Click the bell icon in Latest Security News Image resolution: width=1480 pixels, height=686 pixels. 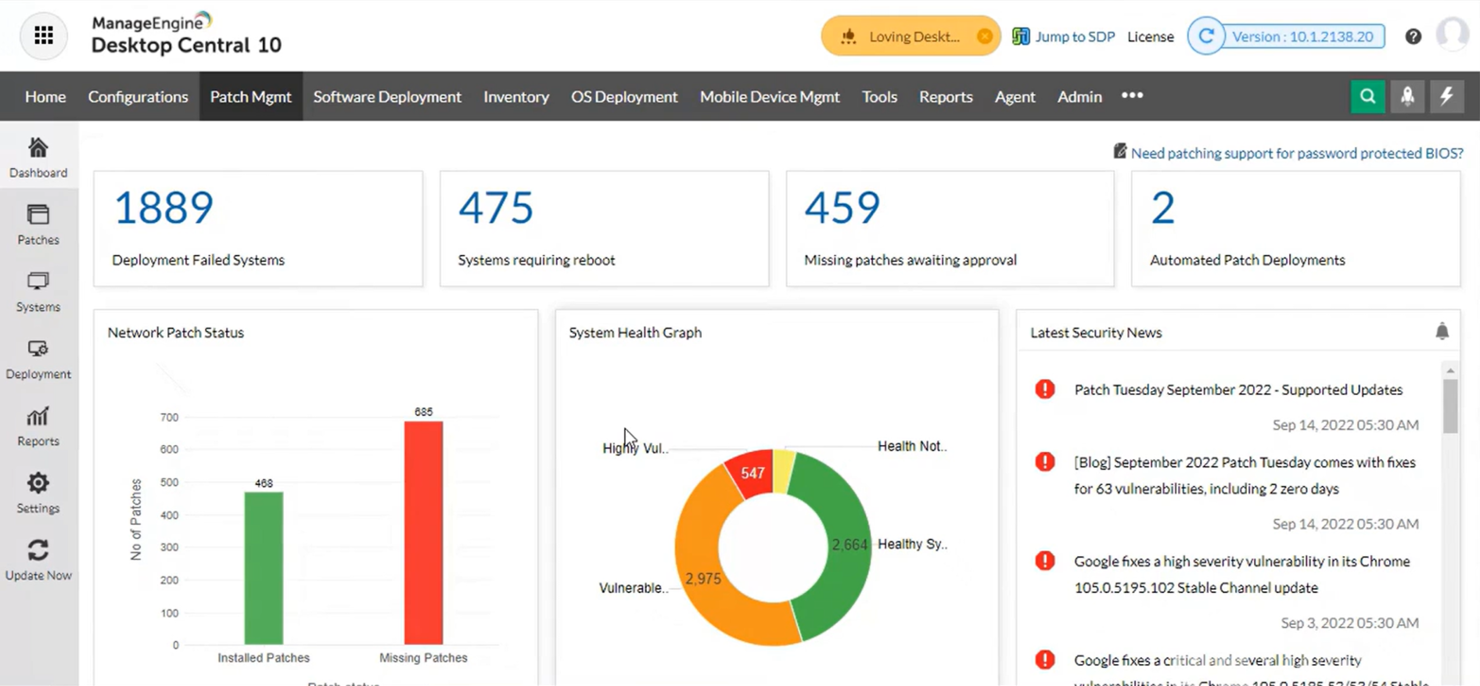click(x=1442, y=331)
